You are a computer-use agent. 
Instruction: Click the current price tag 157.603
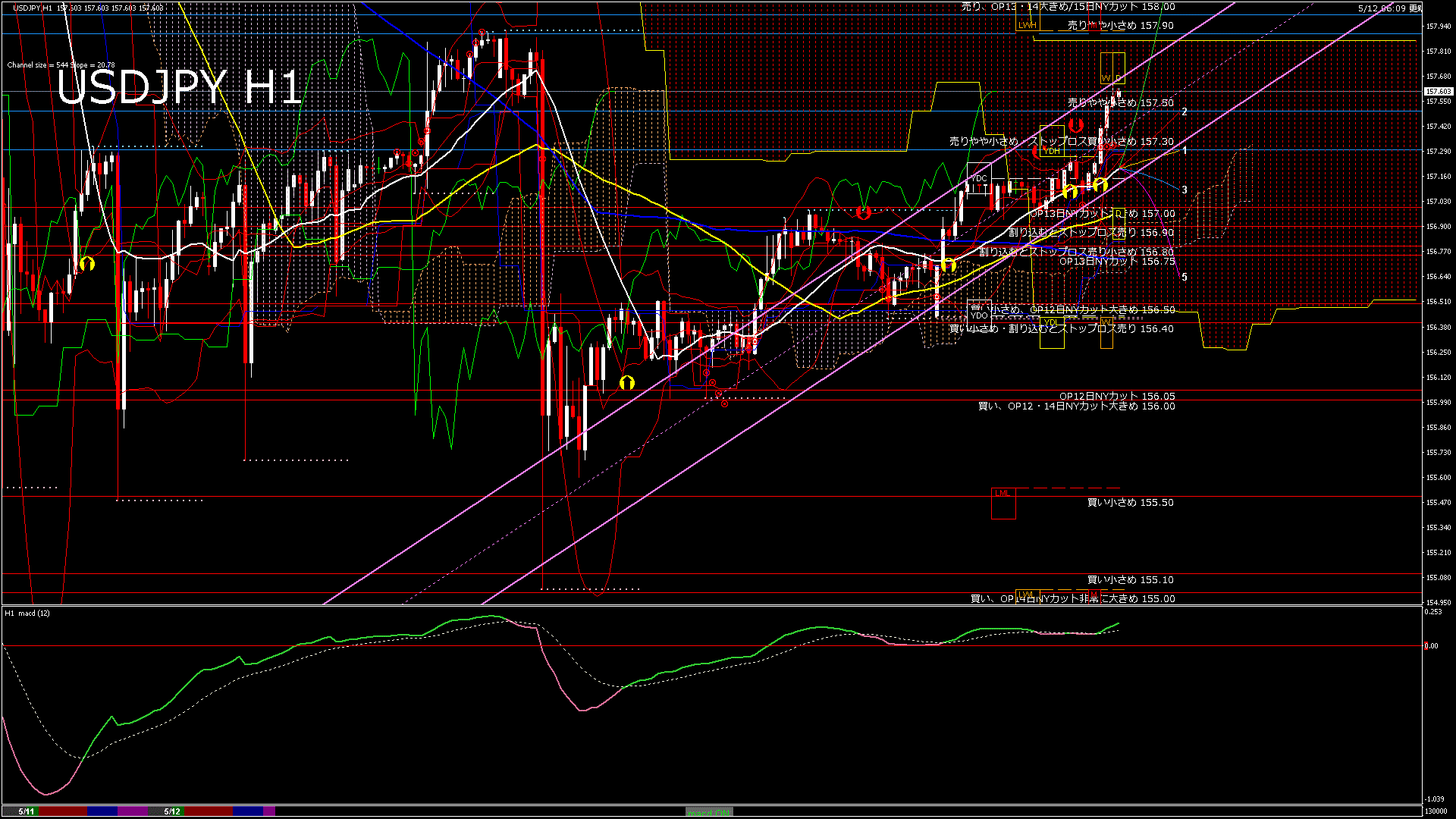tap(1438, 92)
